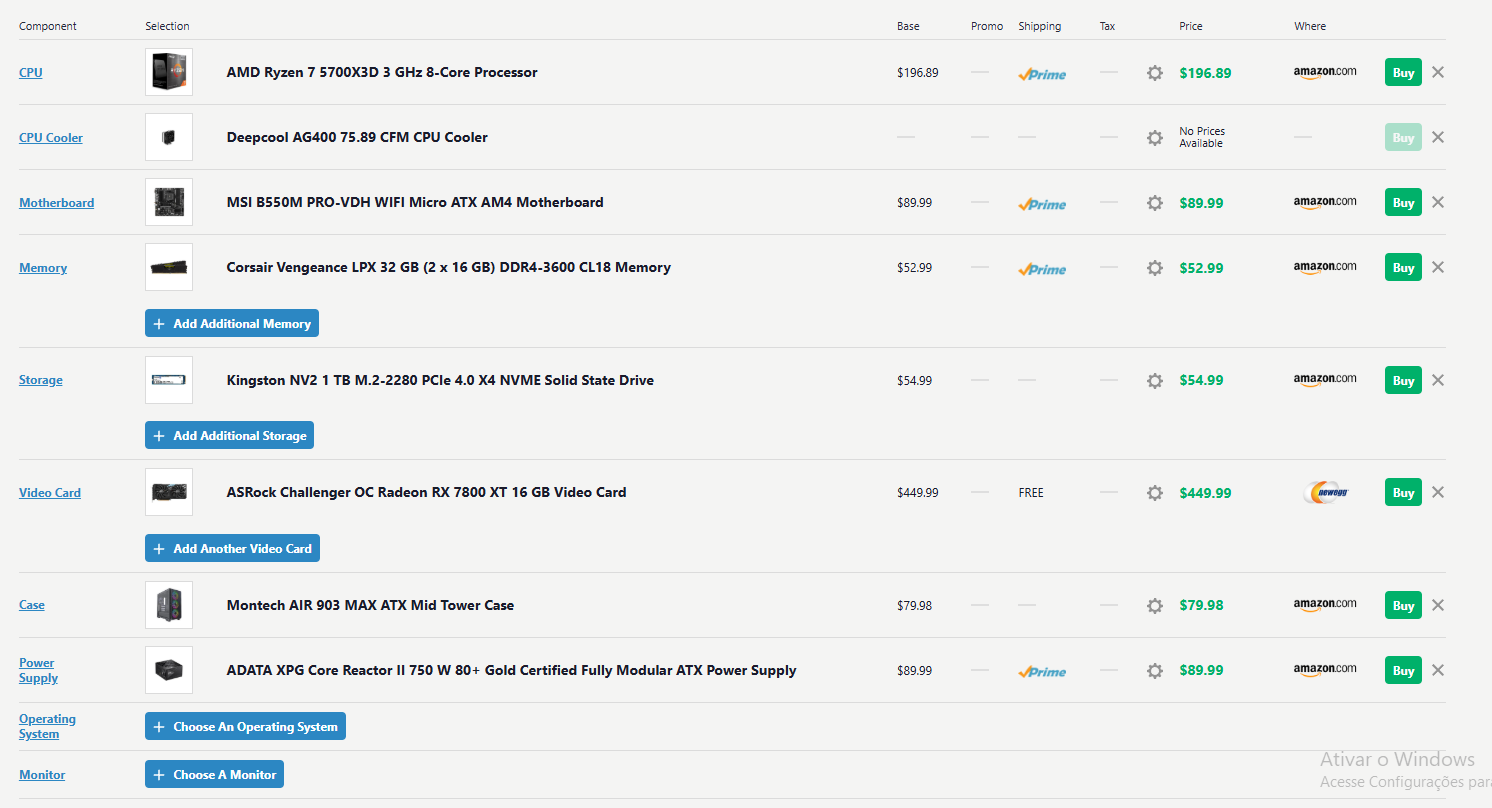Screen dimensions: 1492x808
Task: Remove the MSI B550M motherboard with X
Action: point(1438,202)
